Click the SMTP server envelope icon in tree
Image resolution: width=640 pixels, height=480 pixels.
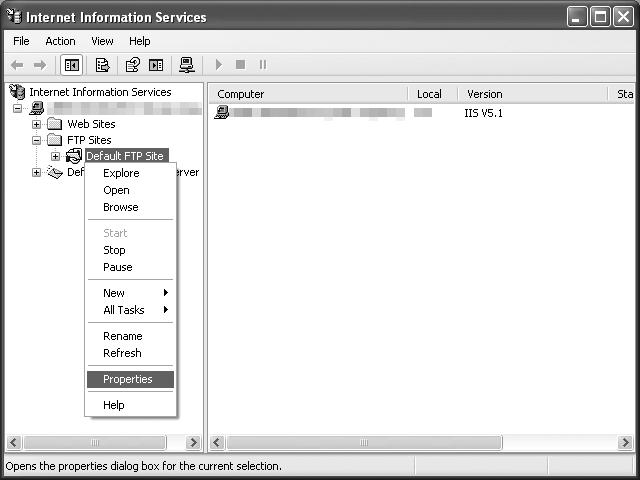click(54, 172)
